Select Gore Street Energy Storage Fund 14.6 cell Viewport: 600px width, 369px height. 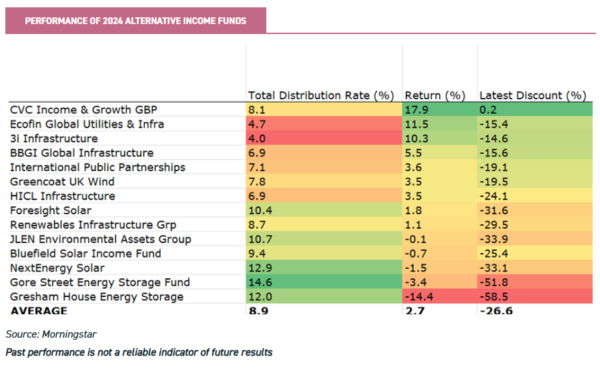point(324,282)
